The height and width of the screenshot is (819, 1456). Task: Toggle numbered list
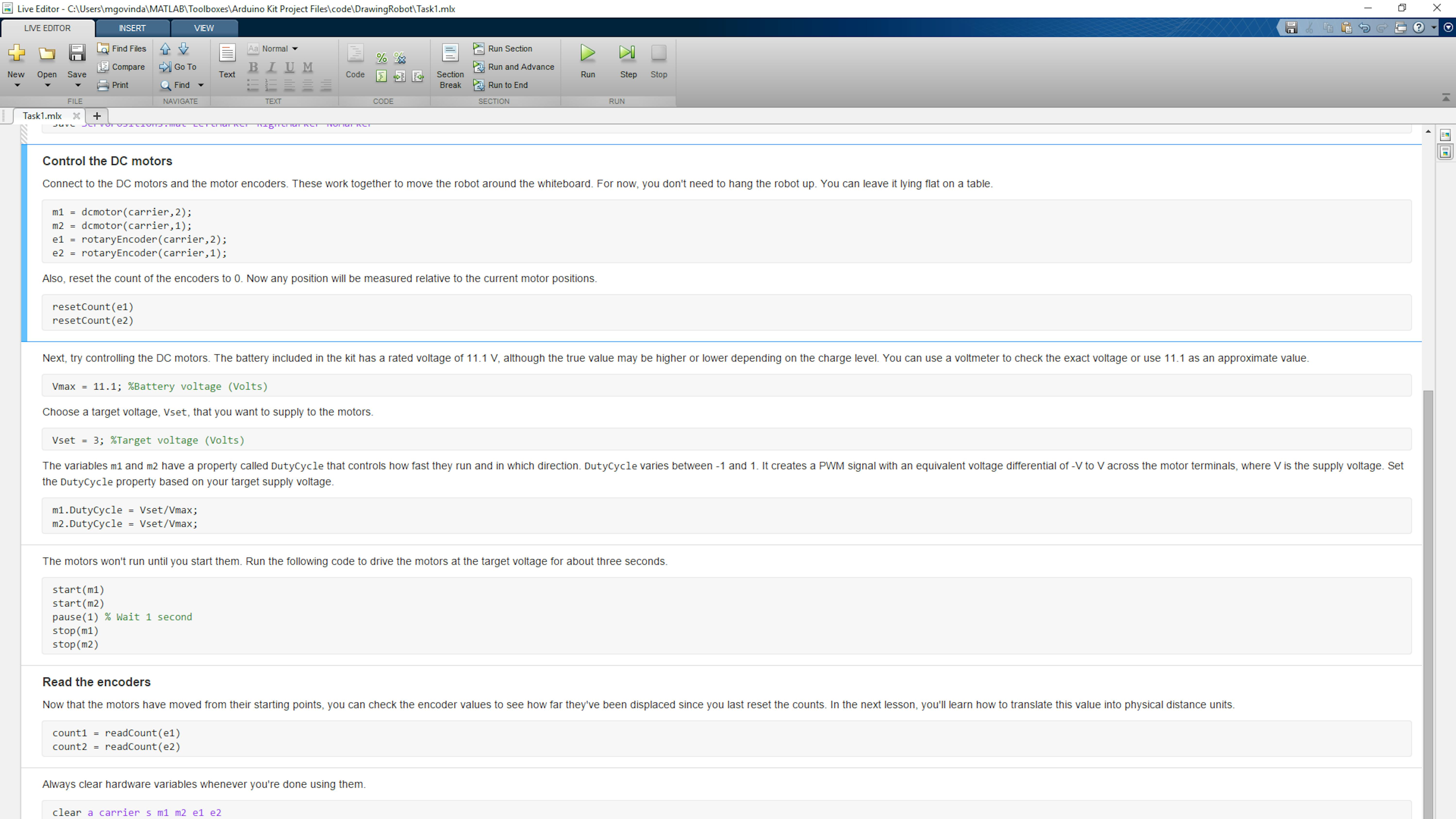pyautogui.click(x=271, y=85)
